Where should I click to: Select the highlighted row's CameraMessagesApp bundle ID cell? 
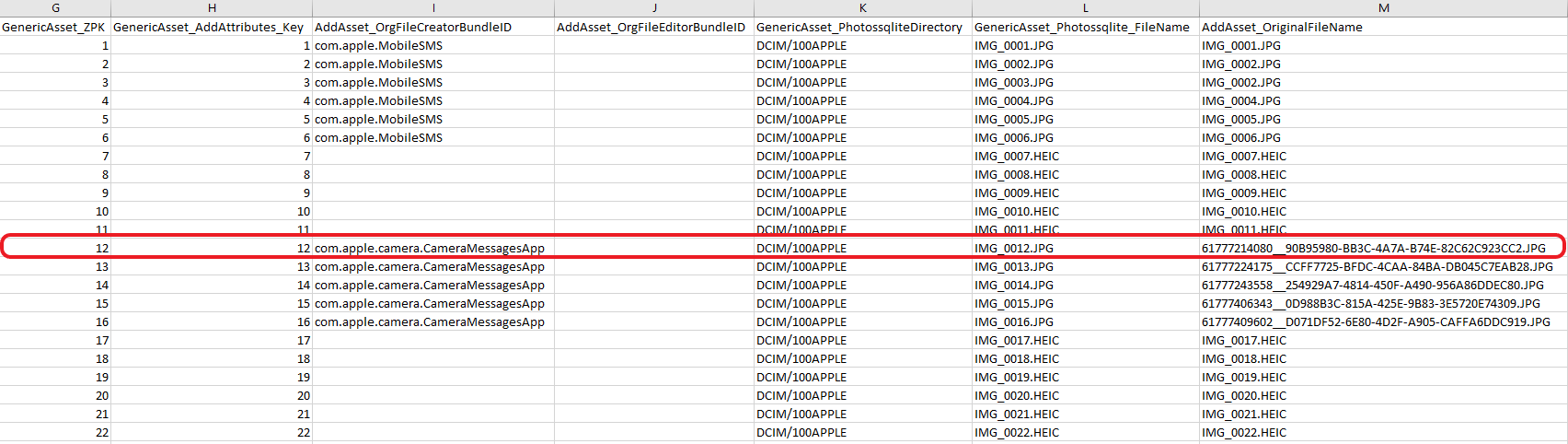pyautogui.click(x=430, y=249)
